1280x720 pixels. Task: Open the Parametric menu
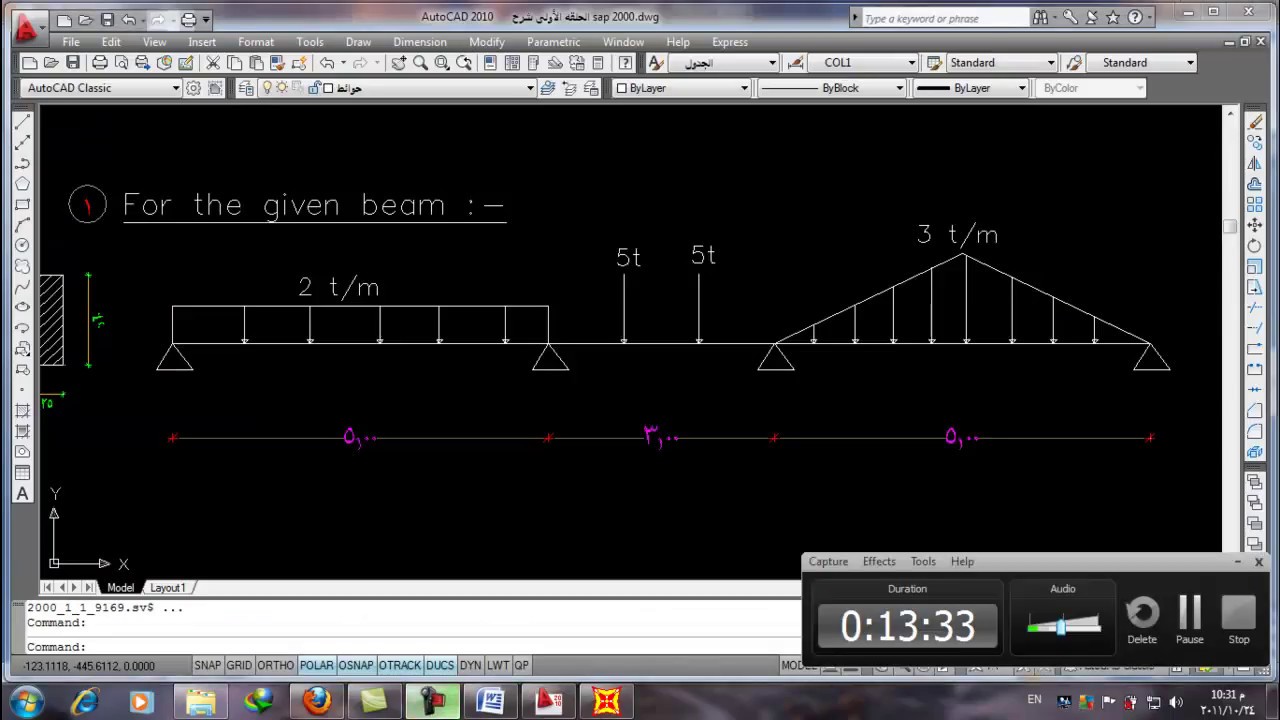(553, 42)
